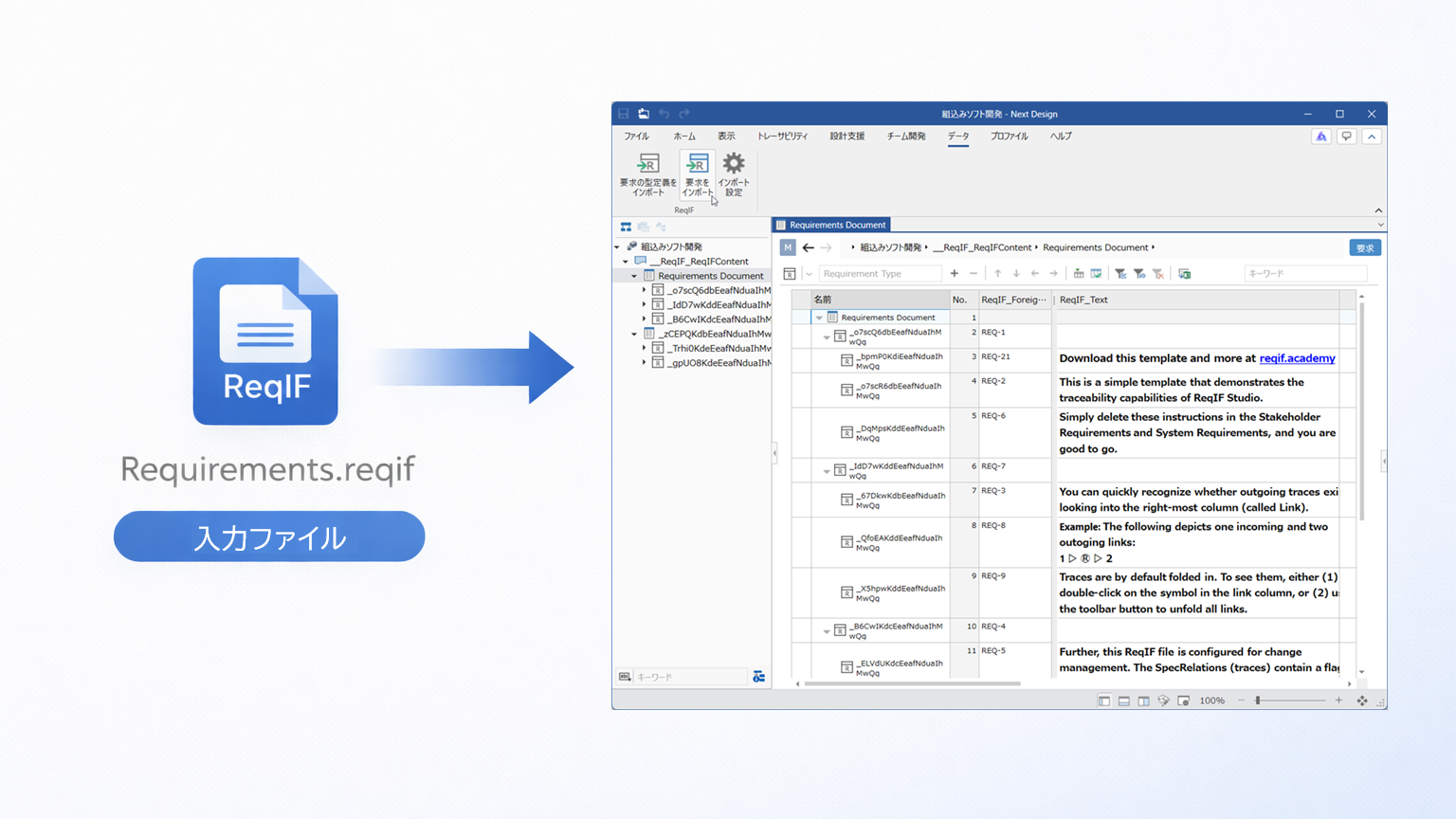Click the back arrow in navigation bar
The height and width of the screenshot is (819, 1456).
809,247
